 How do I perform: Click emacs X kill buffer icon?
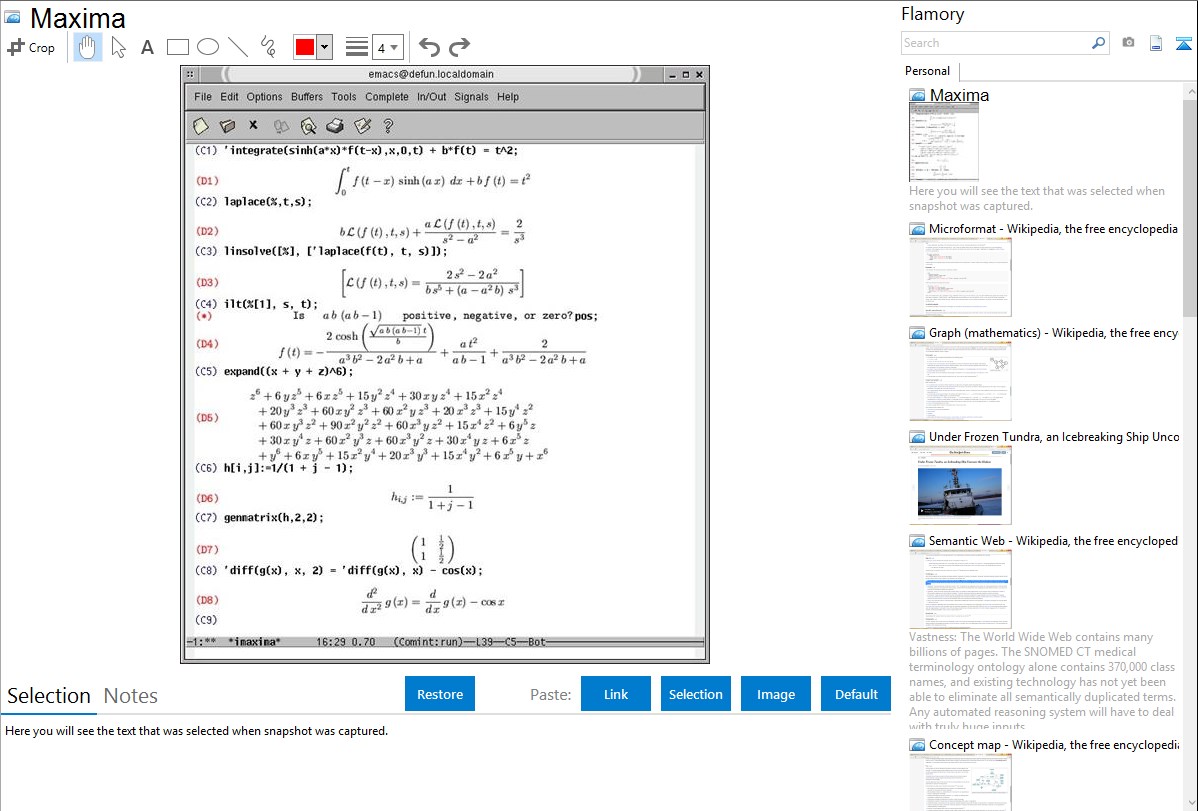pyautogui.click(x=254, y=125)
